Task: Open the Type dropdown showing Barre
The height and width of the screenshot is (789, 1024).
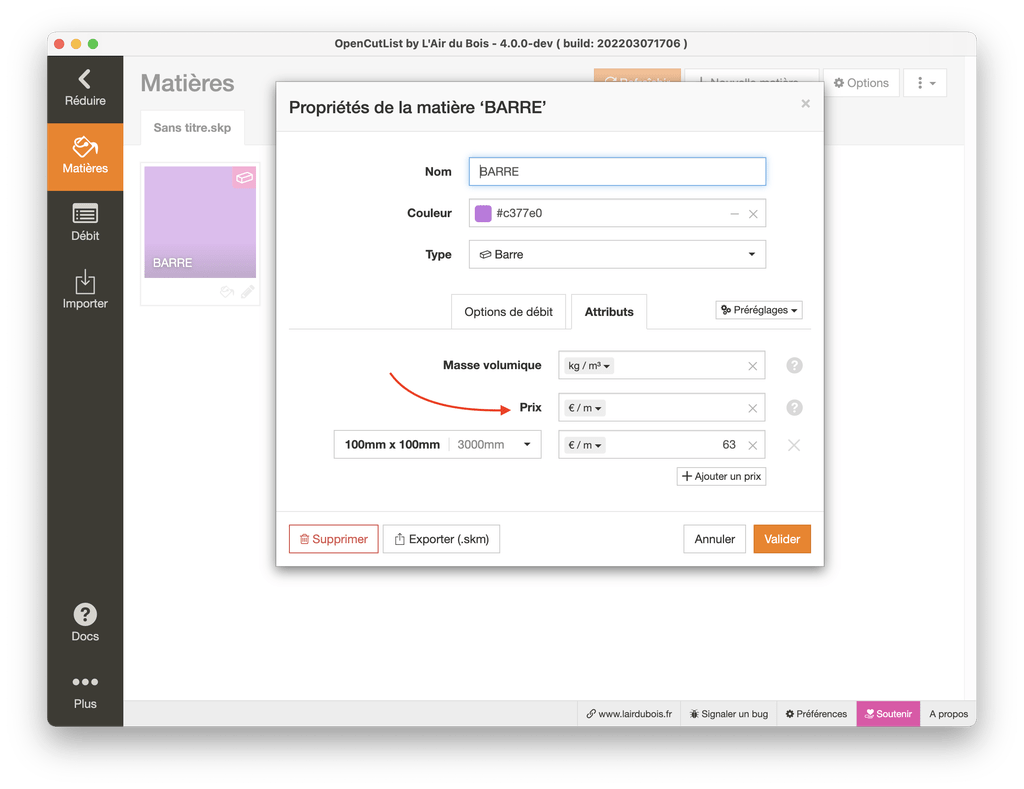Action: click(x=617, y=255)
